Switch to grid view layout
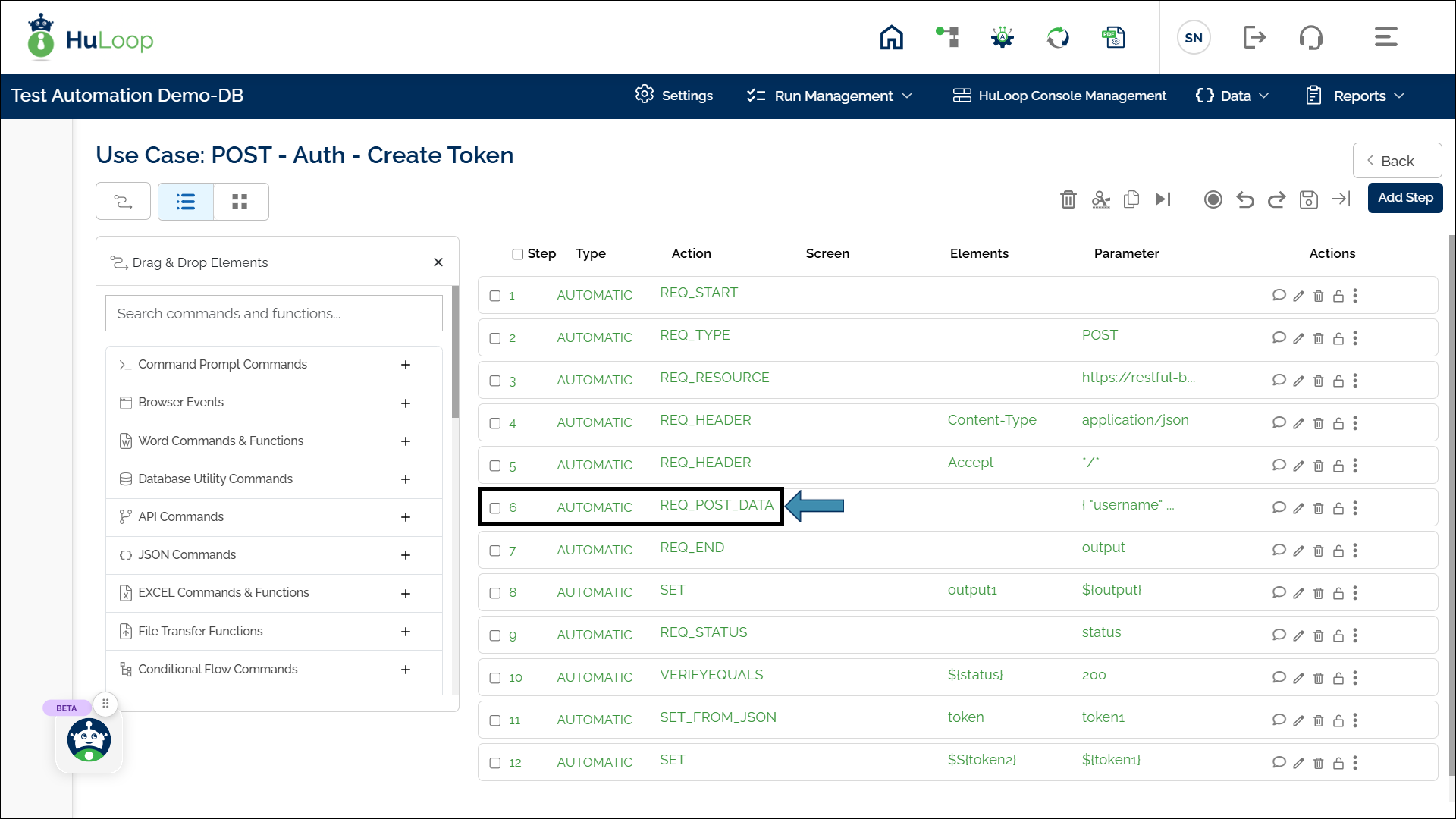Viewport: 1456px width, 819px height. pyautogui.click(x=240, y=202)
